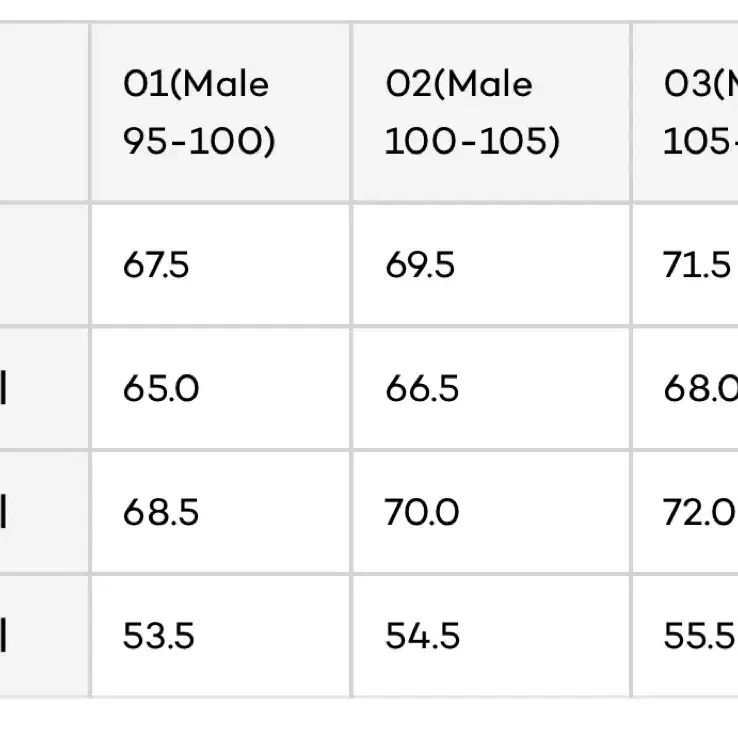The height and width of the screenshot is (738, 738).
Task: Click the 01(Male 95-100) column header
Action: coord(220,112)
